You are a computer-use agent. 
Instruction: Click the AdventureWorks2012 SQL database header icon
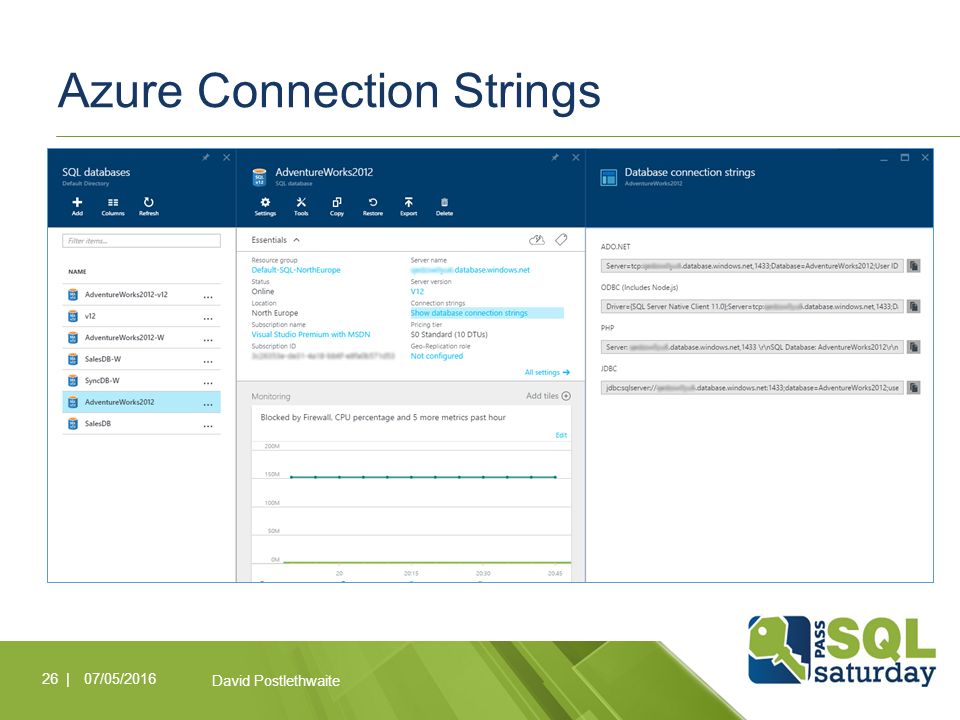pos(260,177)
